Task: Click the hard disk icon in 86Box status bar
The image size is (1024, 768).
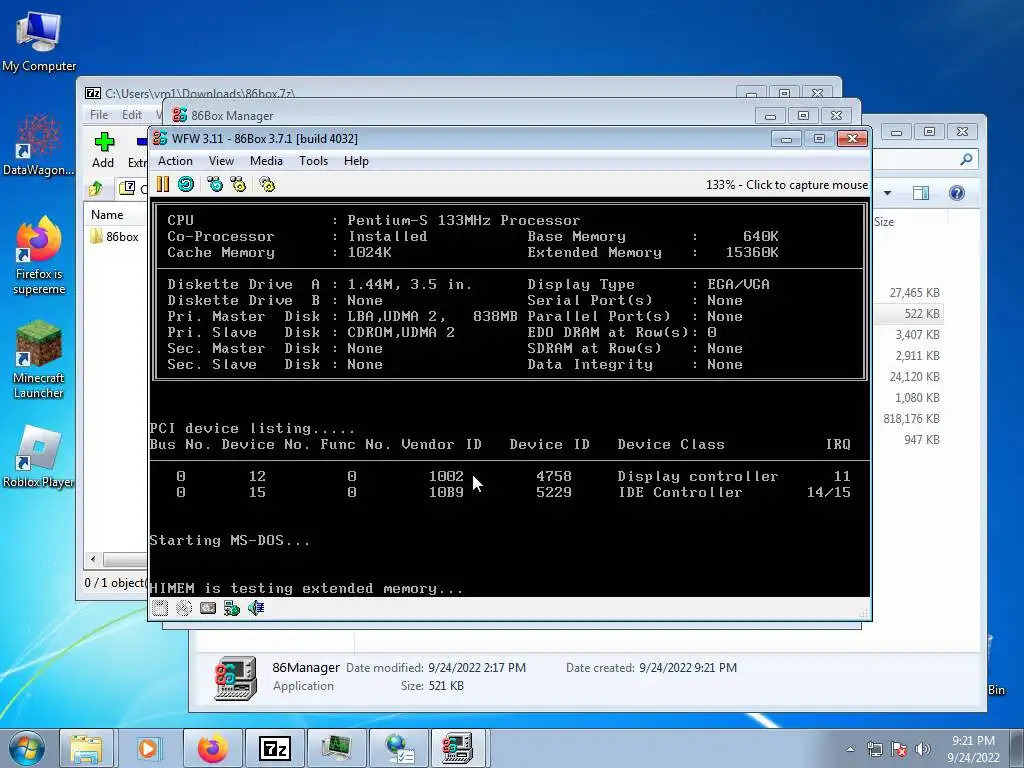Action: coord(208,609)
